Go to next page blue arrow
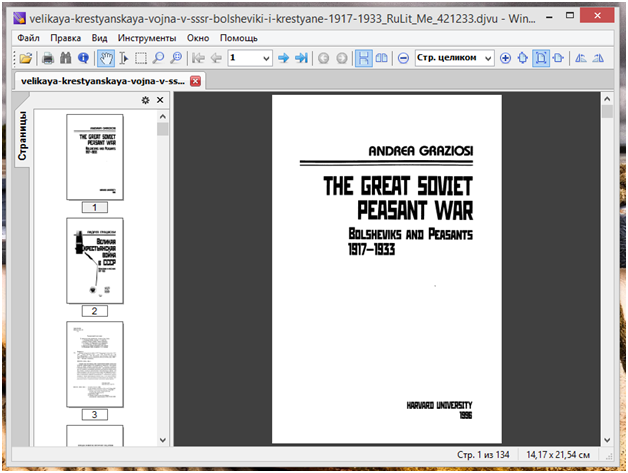Image resolution: width=628 pixels, height=473 pixels. (x=284, y=58)
